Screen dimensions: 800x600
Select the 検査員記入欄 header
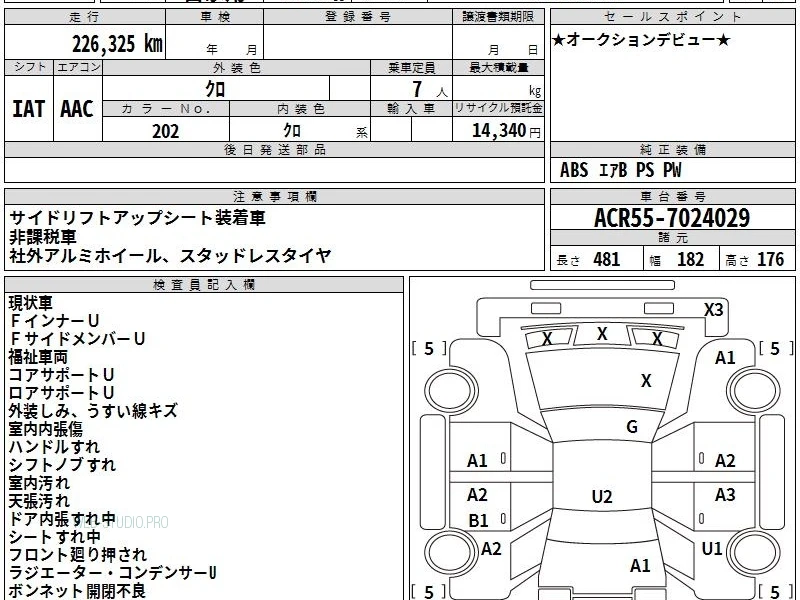coord(204,285)
